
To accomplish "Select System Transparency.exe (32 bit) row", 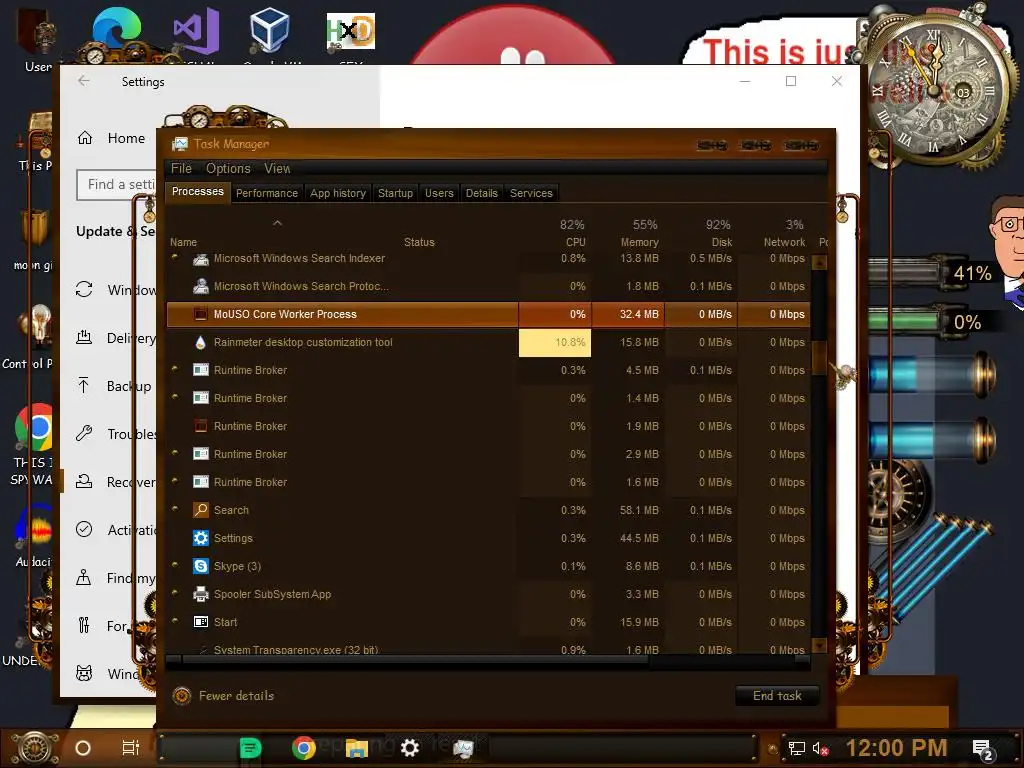I will pyautogui.click(x=488, y=648).
